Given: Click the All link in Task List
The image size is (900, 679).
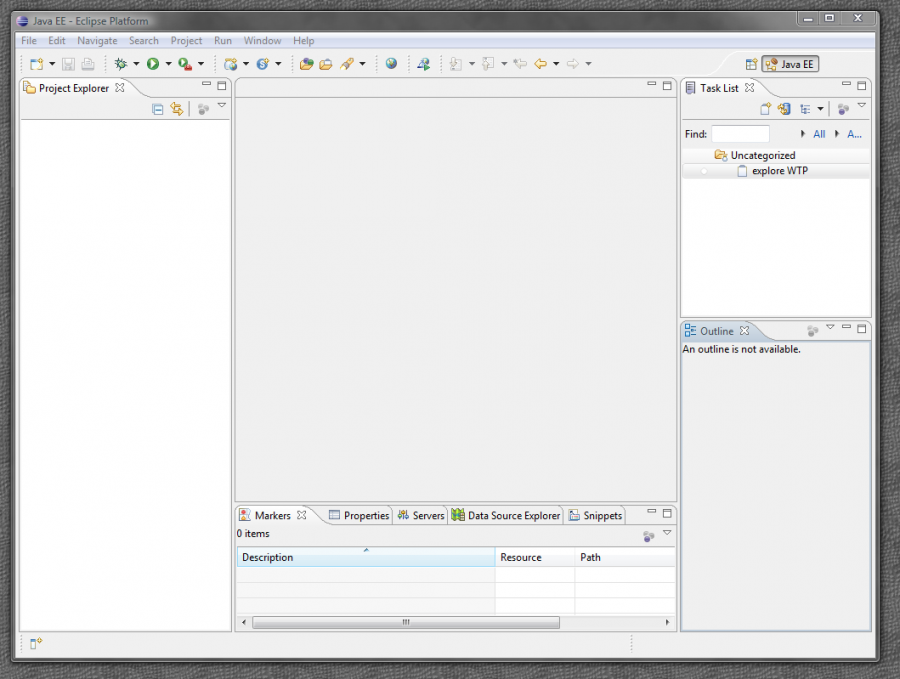Looking at the screenshot, I should (x=818, y=133).
